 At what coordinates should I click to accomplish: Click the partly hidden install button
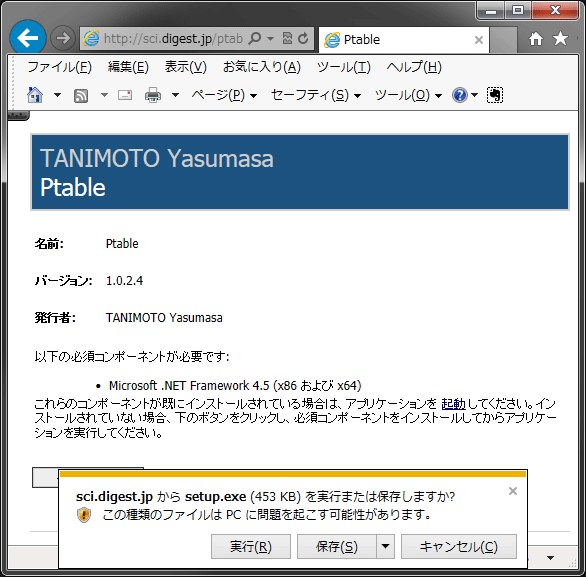point(45,477)
